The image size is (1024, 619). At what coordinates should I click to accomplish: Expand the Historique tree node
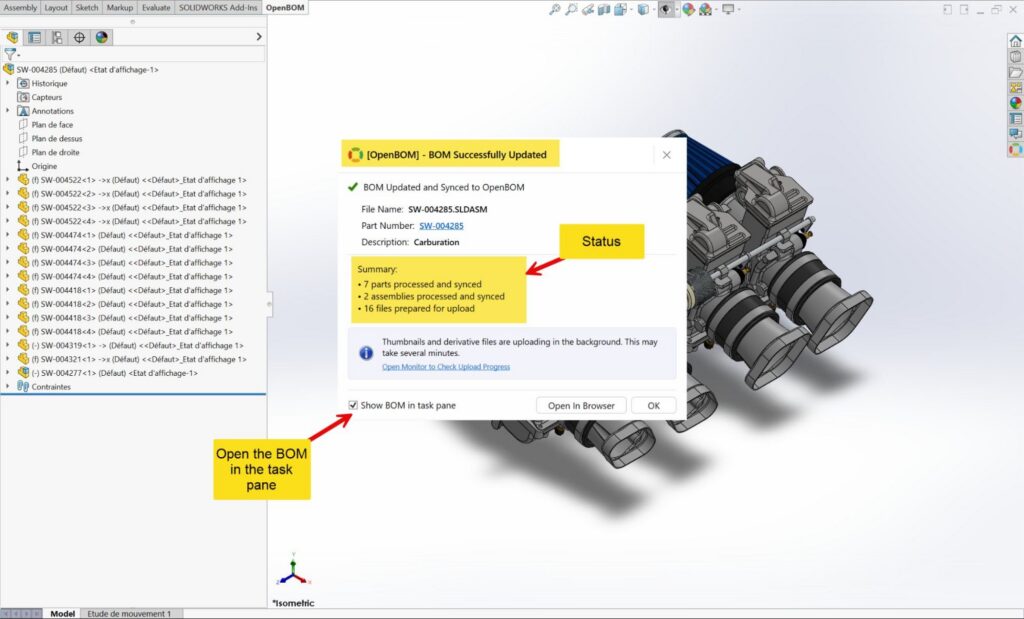pos(8,83)
